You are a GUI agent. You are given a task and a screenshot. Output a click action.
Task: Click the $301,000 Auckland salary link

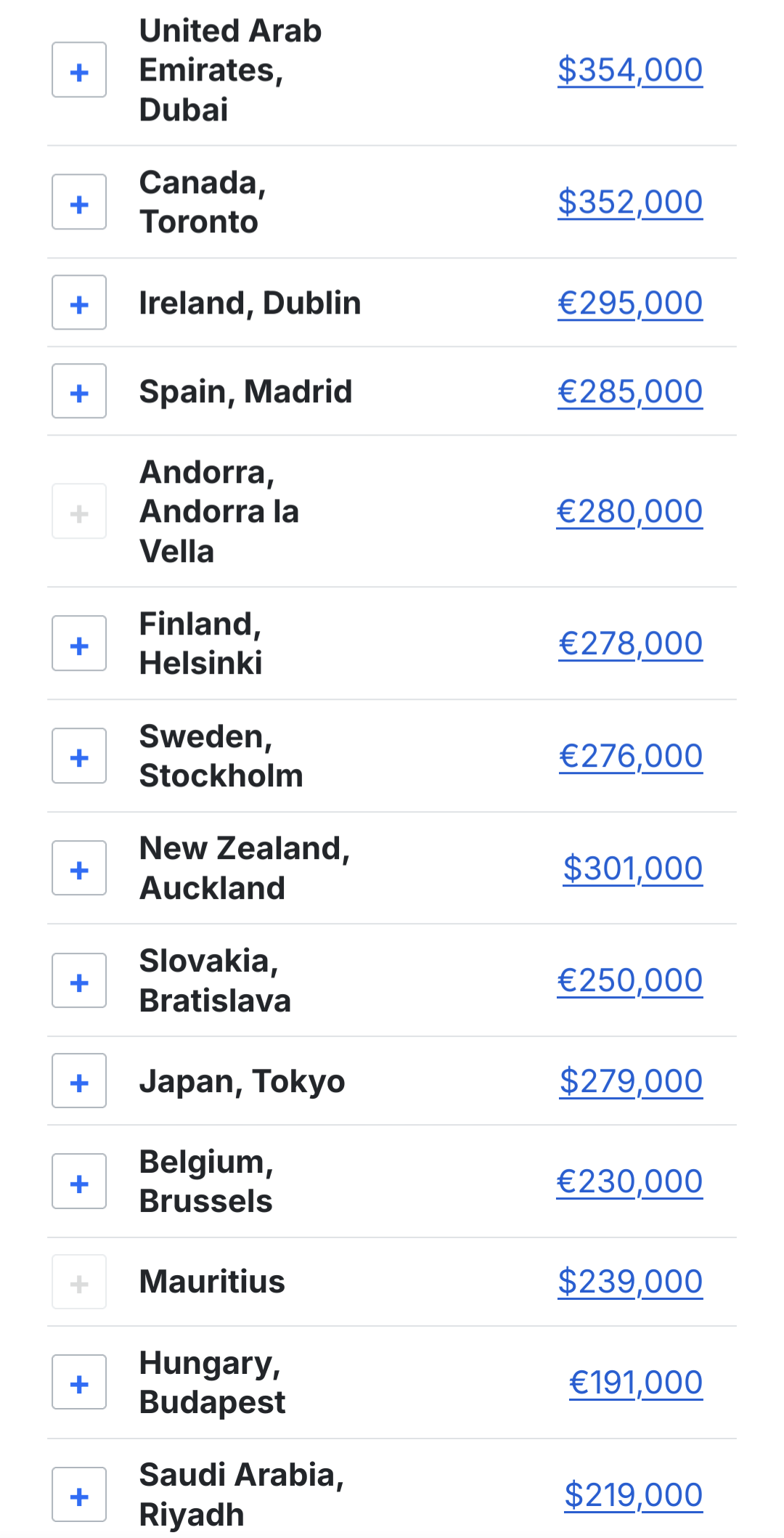633,868
